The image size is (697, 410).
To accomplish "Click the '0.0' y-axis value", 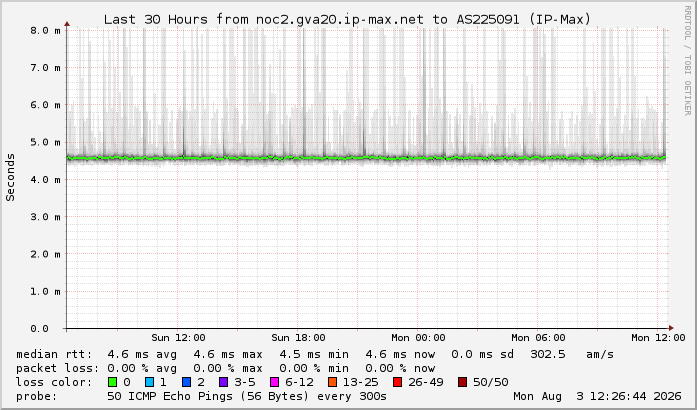I will [x=40, y=329].
